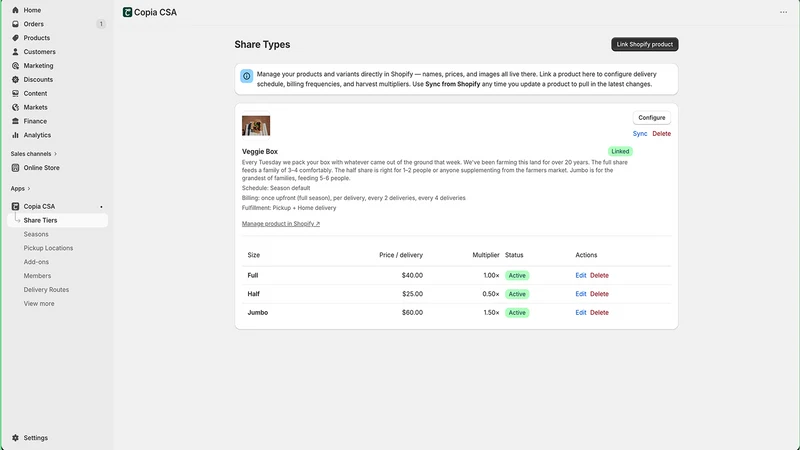Click the Active badge in Jumbo row
Screen dimensions: 800x450
(517, 313)
